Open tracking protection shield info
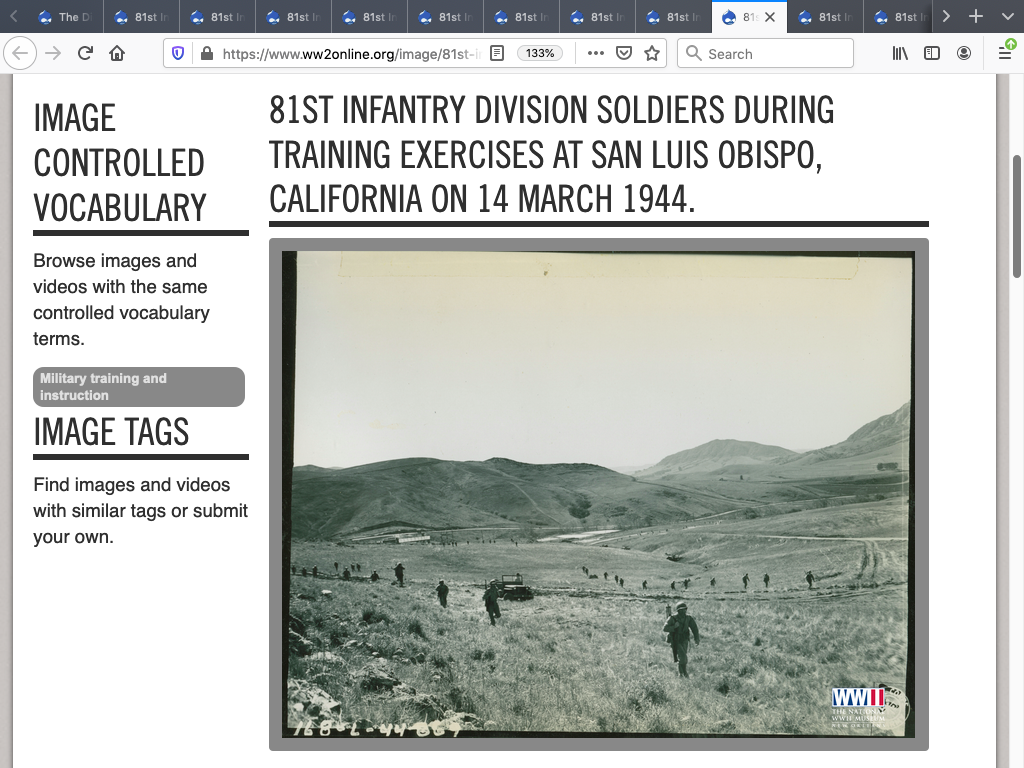The width and height of the screenshot is (1024, 768). click(178, 54)
